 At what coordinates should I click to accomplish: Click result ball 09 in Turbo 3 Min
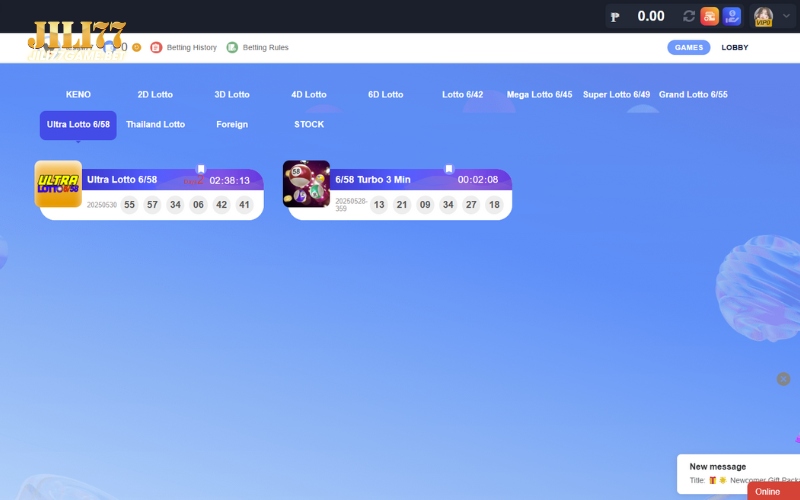[x=425, y=205]
